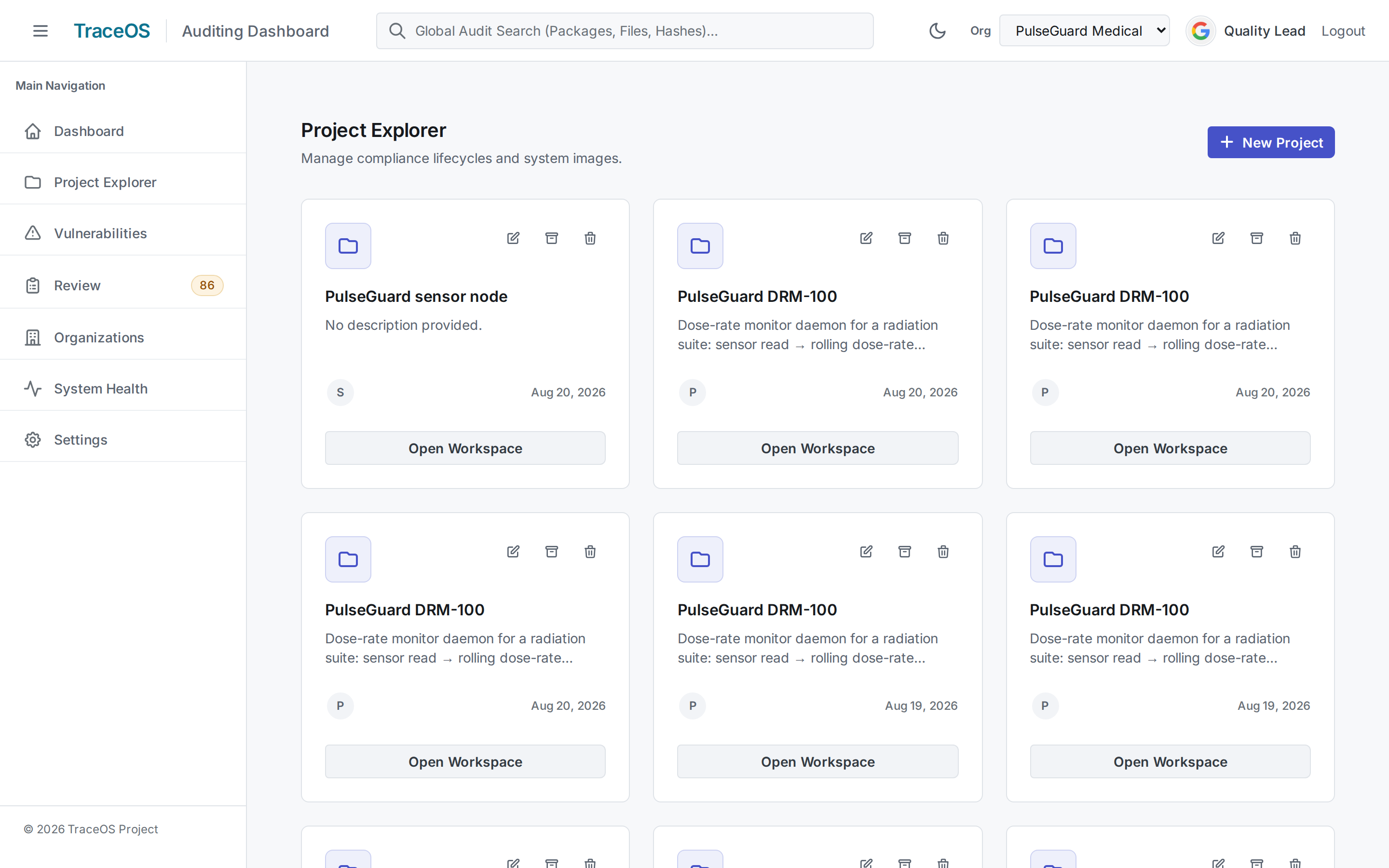
Task: Click the Auditing Dashboard header title
Action: click(256, 31)
